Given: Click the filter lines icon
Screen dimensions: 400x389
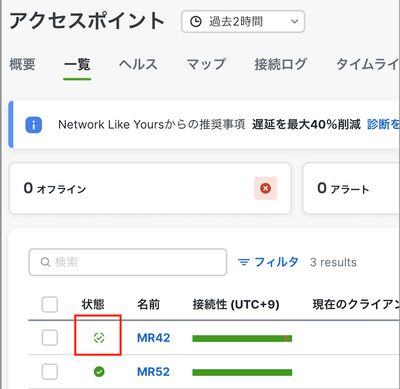Looking at the screenshot, I should 244,262.
